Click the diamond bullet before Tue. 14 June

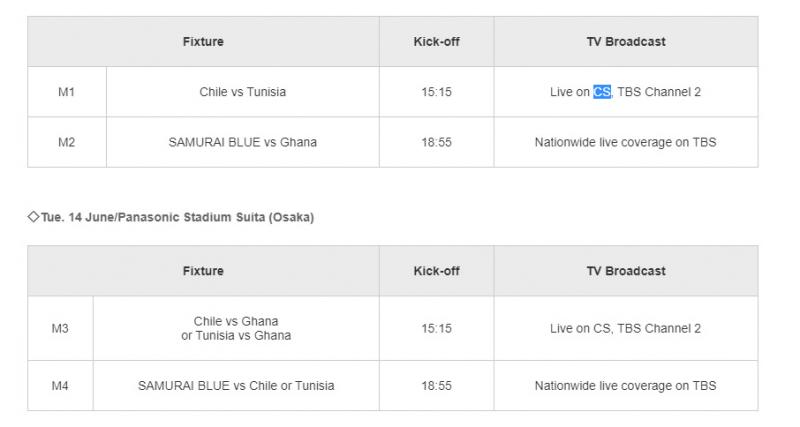33,217
